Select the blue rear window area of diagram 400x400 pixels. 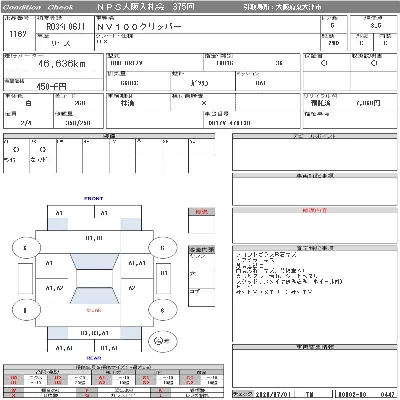(x=94, y=296)
